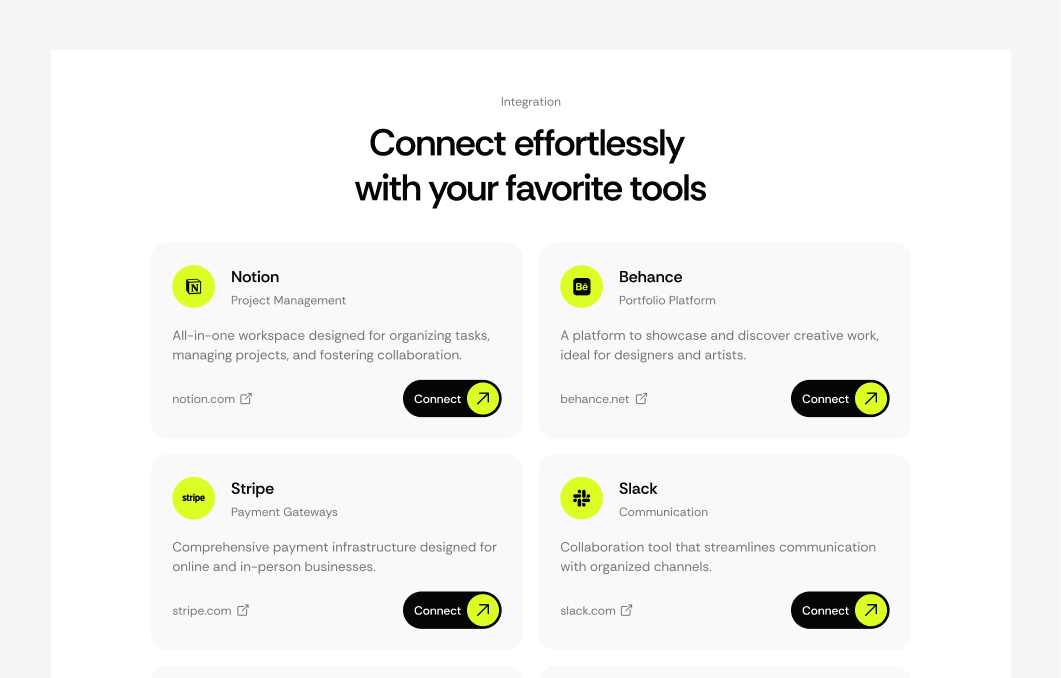The width and height of the screenshot is (1061, 678).
Task: Connect the Behance integration
Action: [x=840, y=398]
